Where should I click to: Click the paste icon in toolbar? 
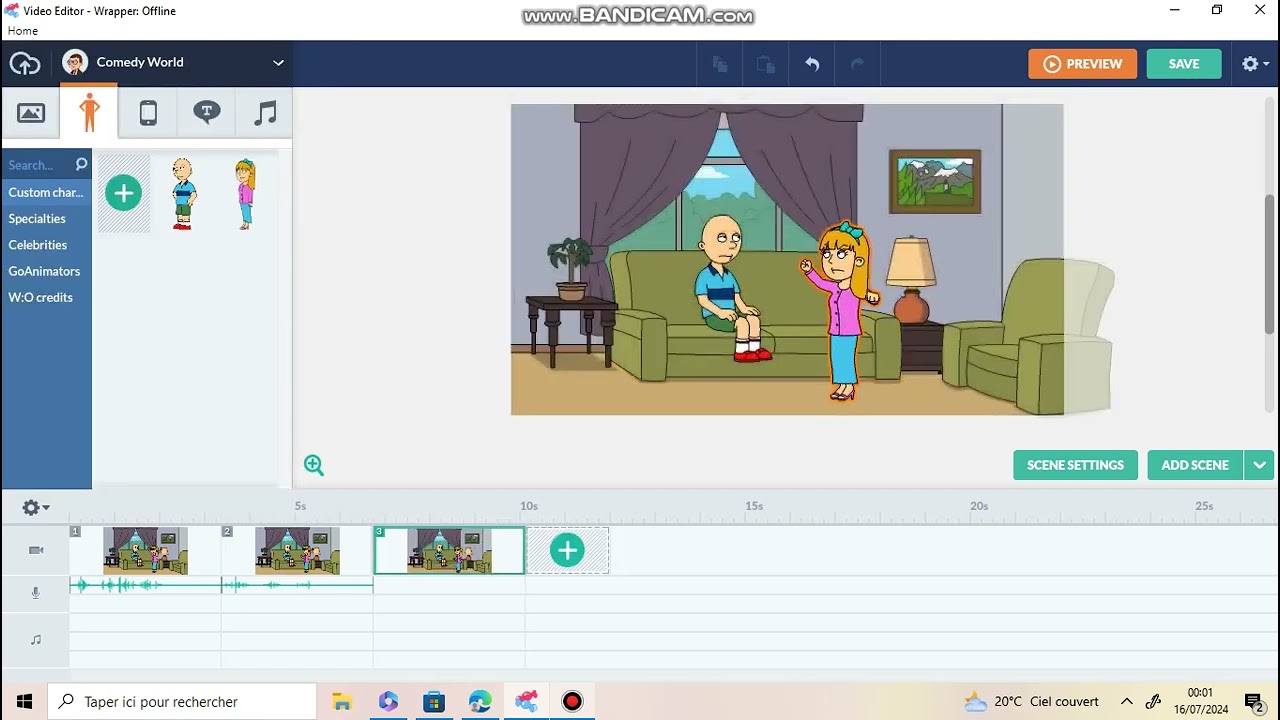pyautogui.click(x=765, y=64)
